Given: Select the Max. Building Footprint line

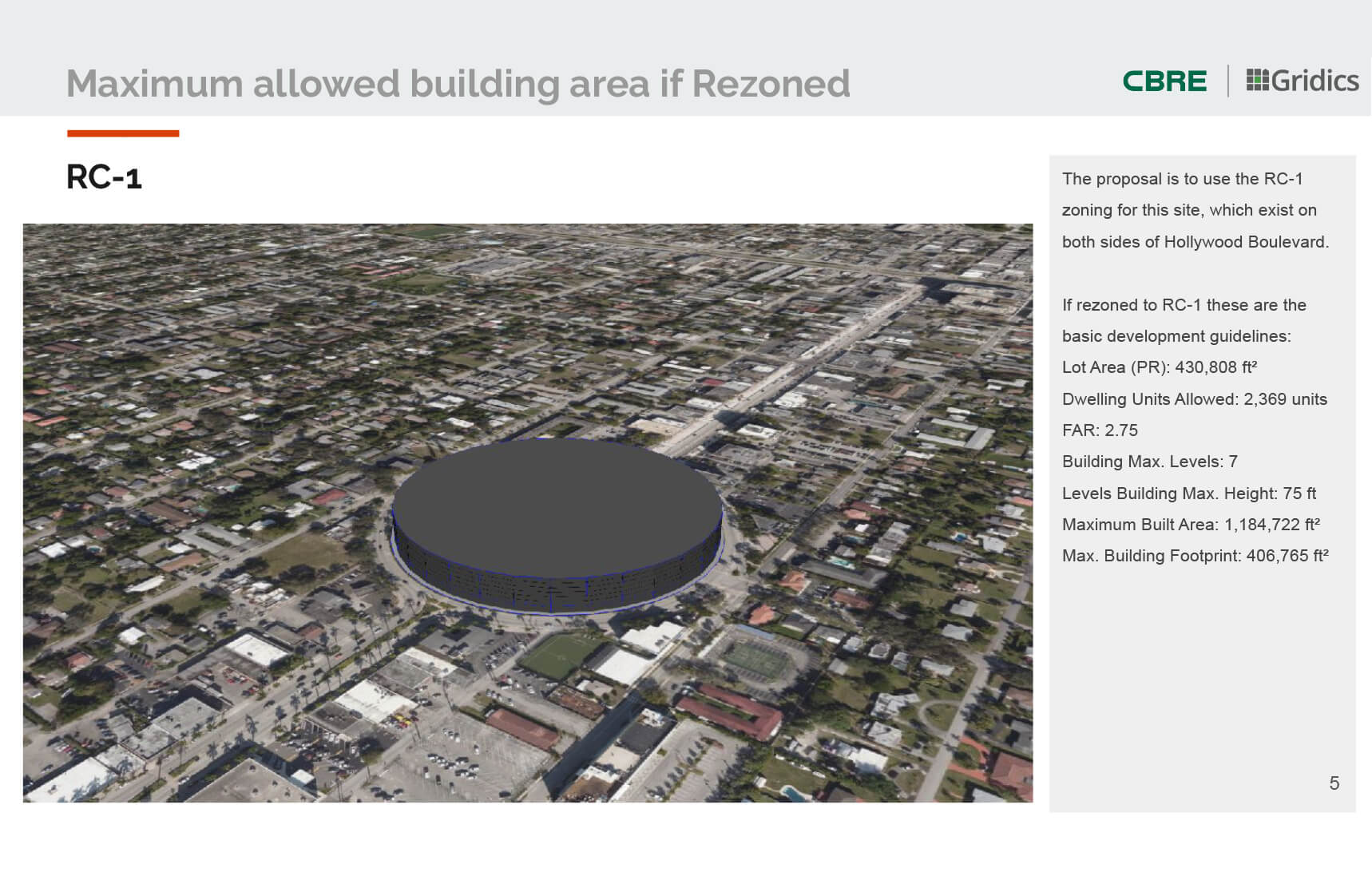Looking at the screenshot, I should pos(1195,556).
